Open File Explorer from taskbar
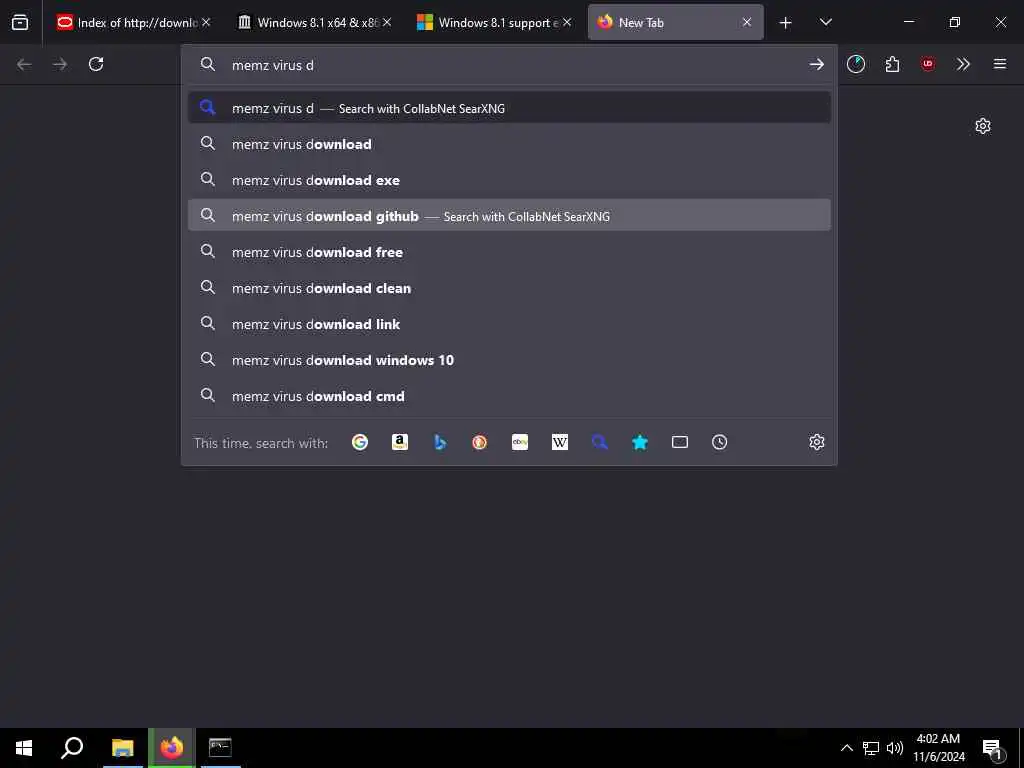Image resolution: width=1024 pixels, height=768 pixels. (122, 748)
